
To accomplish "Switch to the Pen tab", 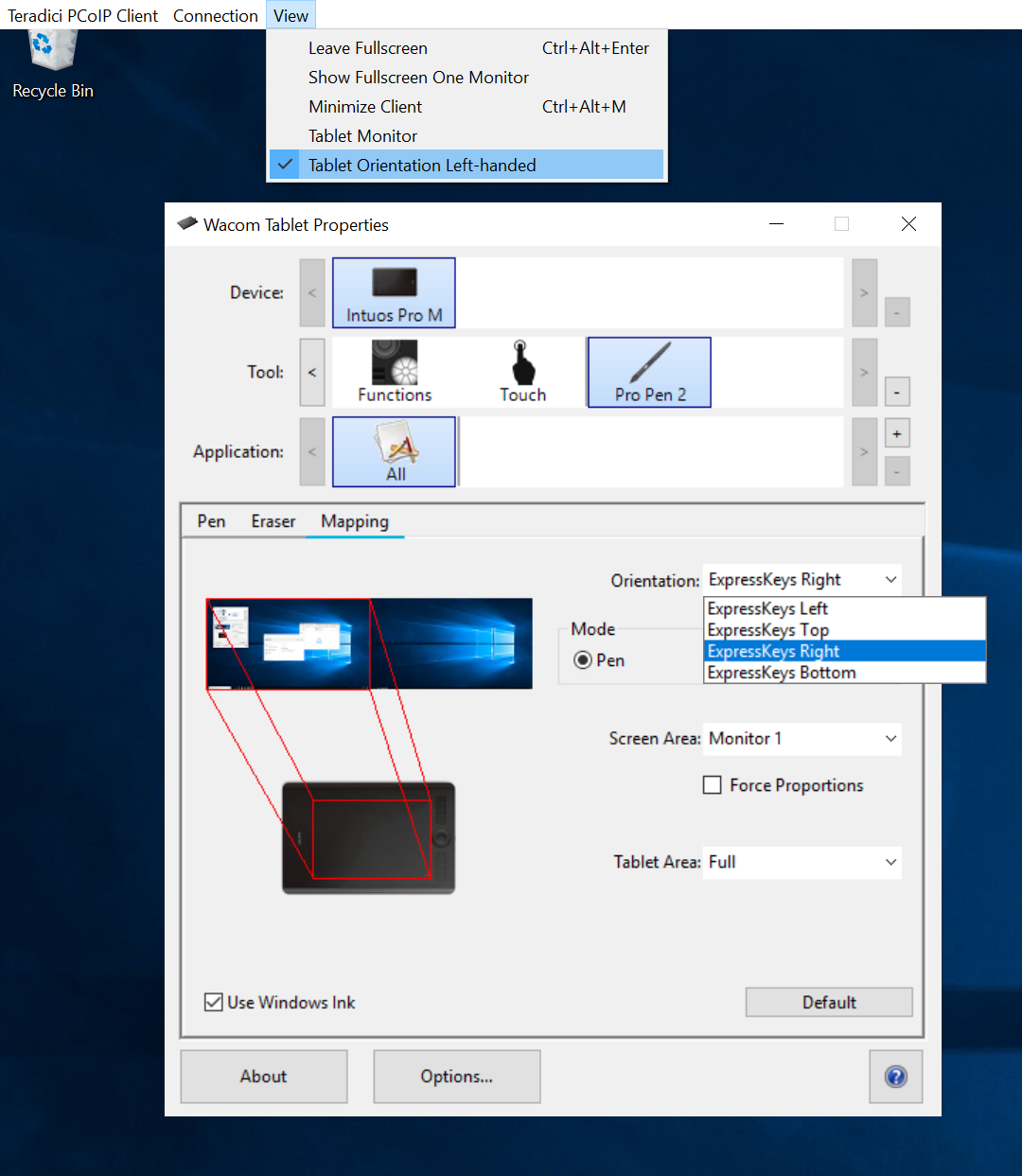I will point(211,521).
